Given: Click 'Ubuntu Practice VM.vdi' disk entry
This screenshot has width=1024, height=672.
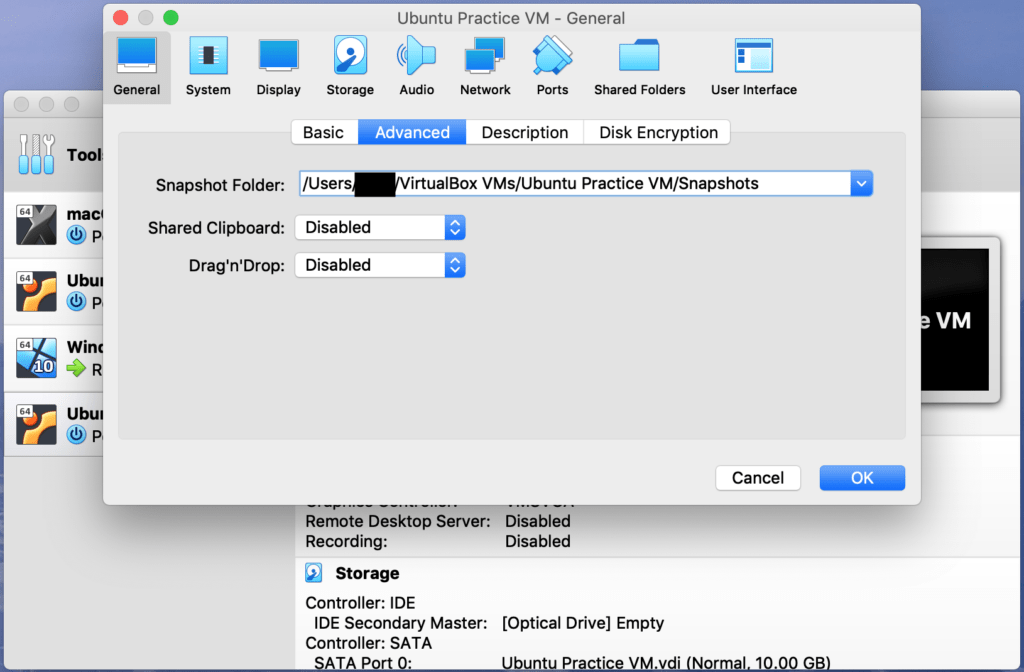Looking at the screenshot, I should tap(666, 663).
